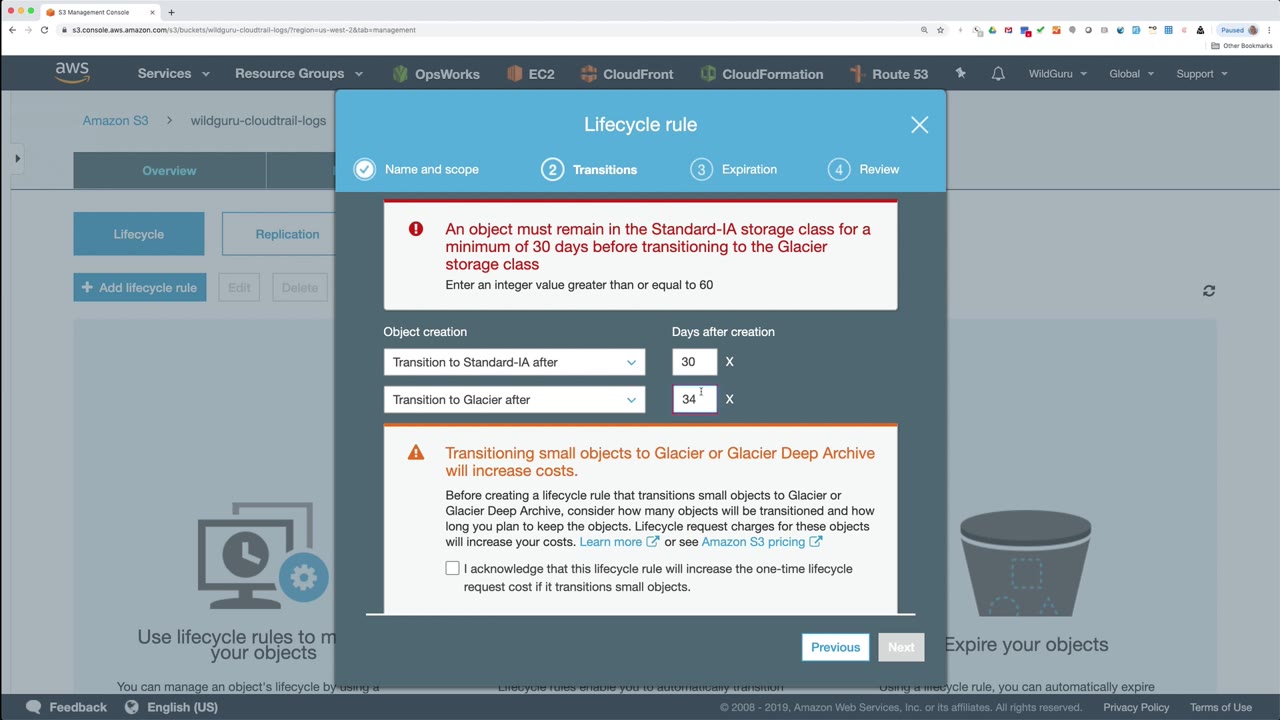This screenshot has height=720, width=1280.
Task: Click the language globe icon
Action: (x=131, y=707)
